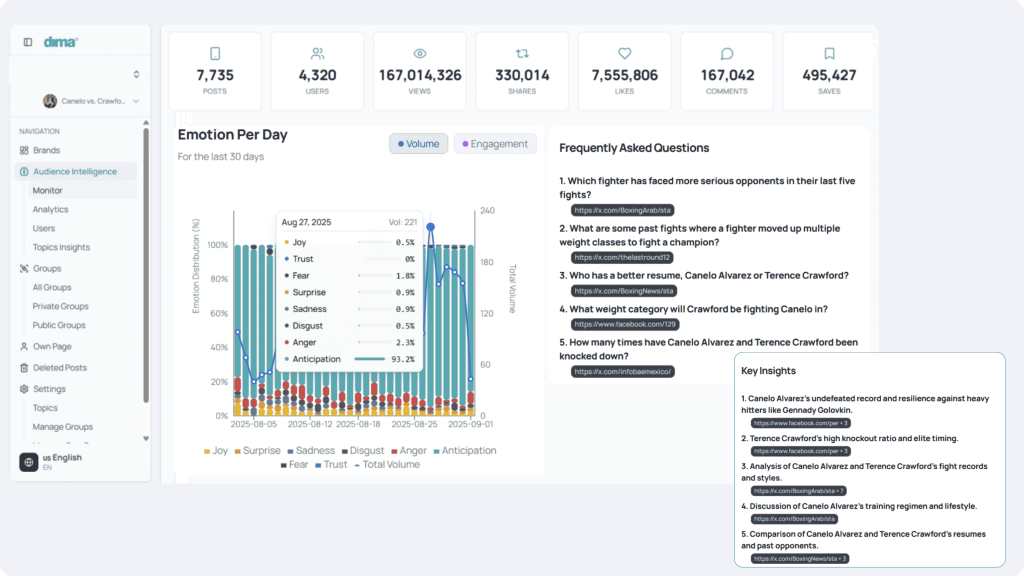The image size is (1024, 576).
Task: Click the globe language icon
Action: [x=29, y=462]
